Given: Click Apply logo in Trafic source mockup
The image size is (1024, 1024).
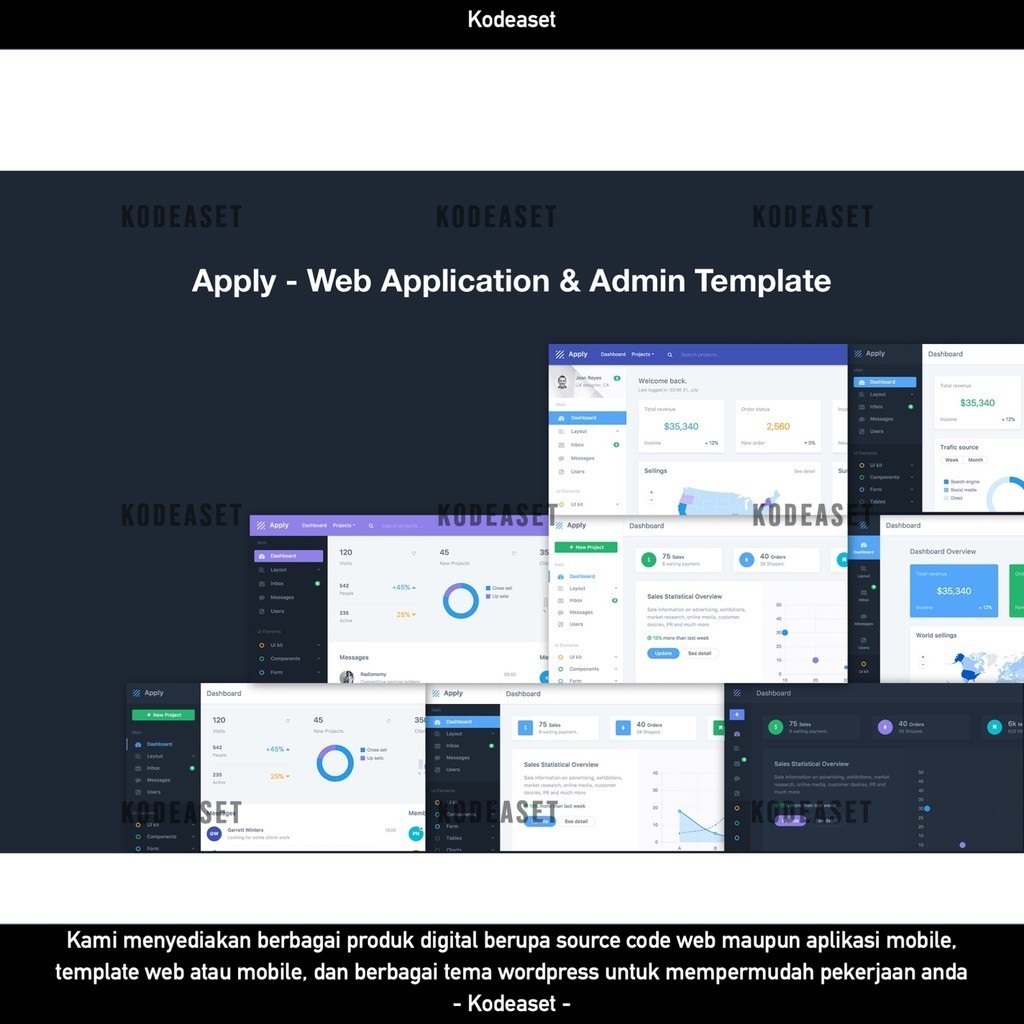Looking at the screenshot, I should (869, 353).
